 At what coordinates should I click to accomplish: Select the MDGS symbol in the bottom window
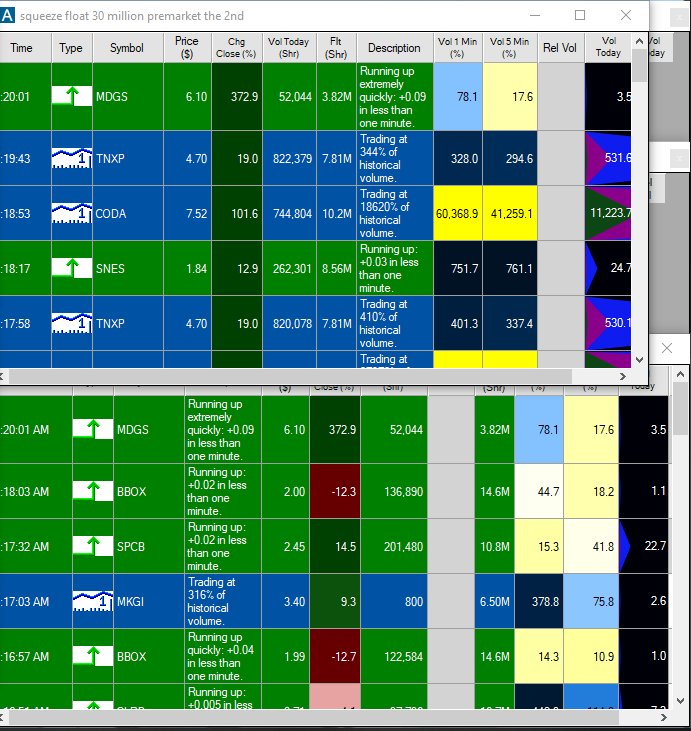[133, 429]
